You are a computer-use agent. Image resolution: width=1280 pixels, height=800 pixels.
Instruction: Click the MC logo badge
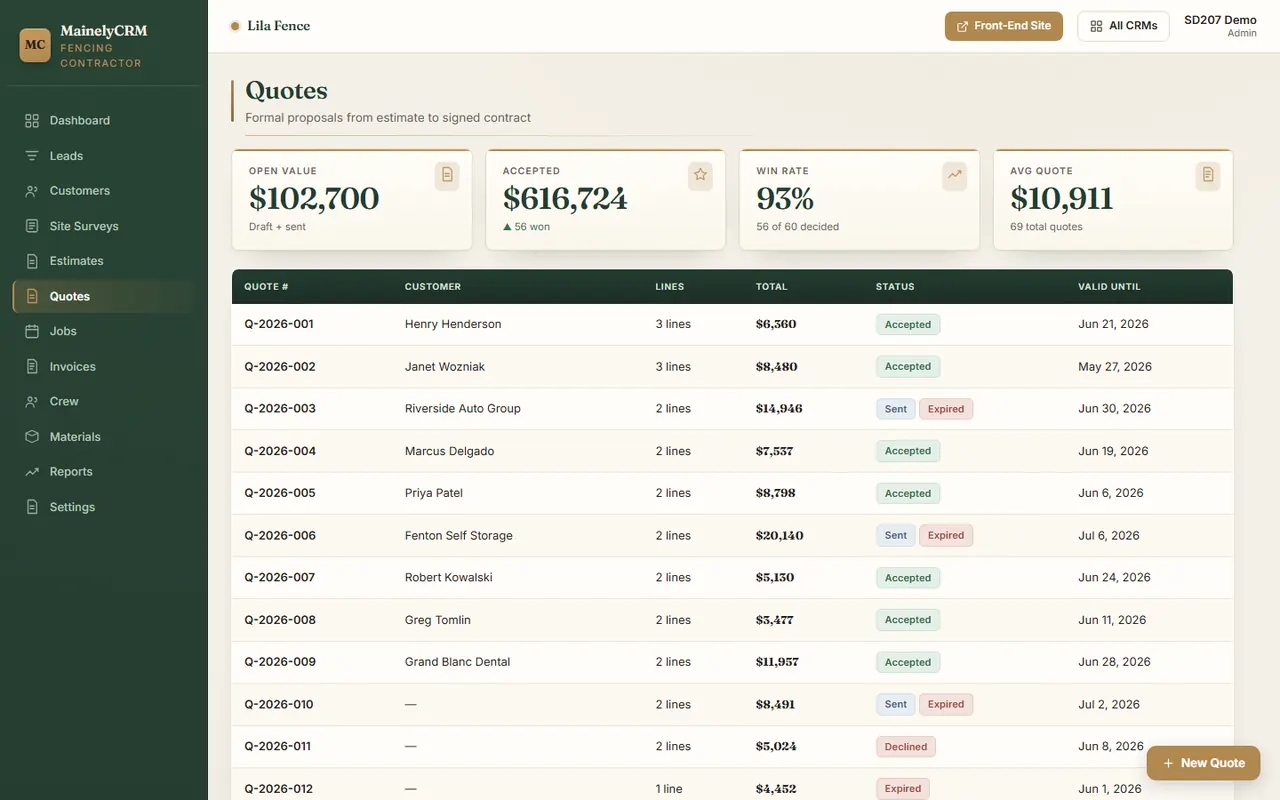click(35, 45)
